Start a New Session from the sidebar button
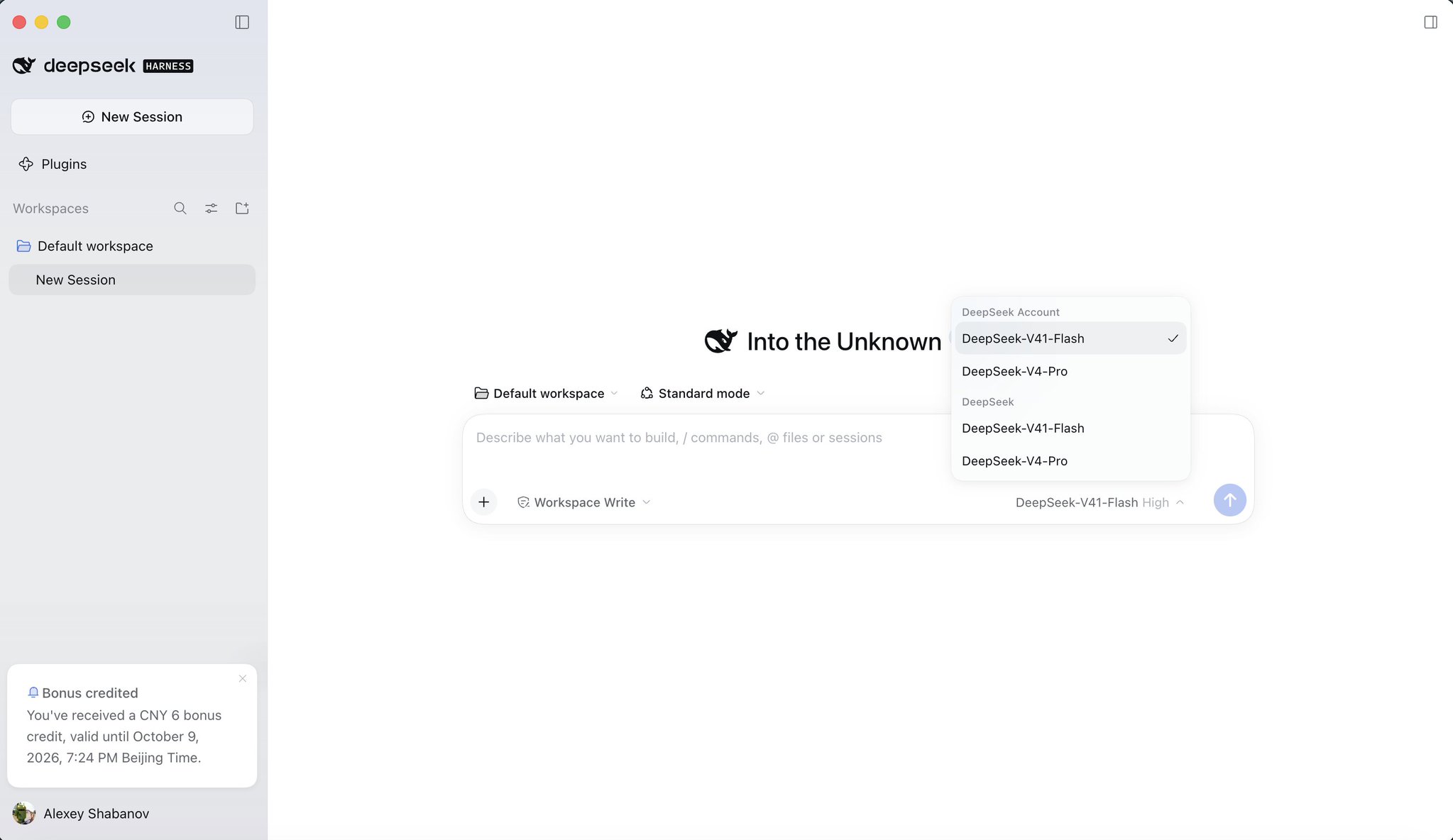 (x=132, y=116)
